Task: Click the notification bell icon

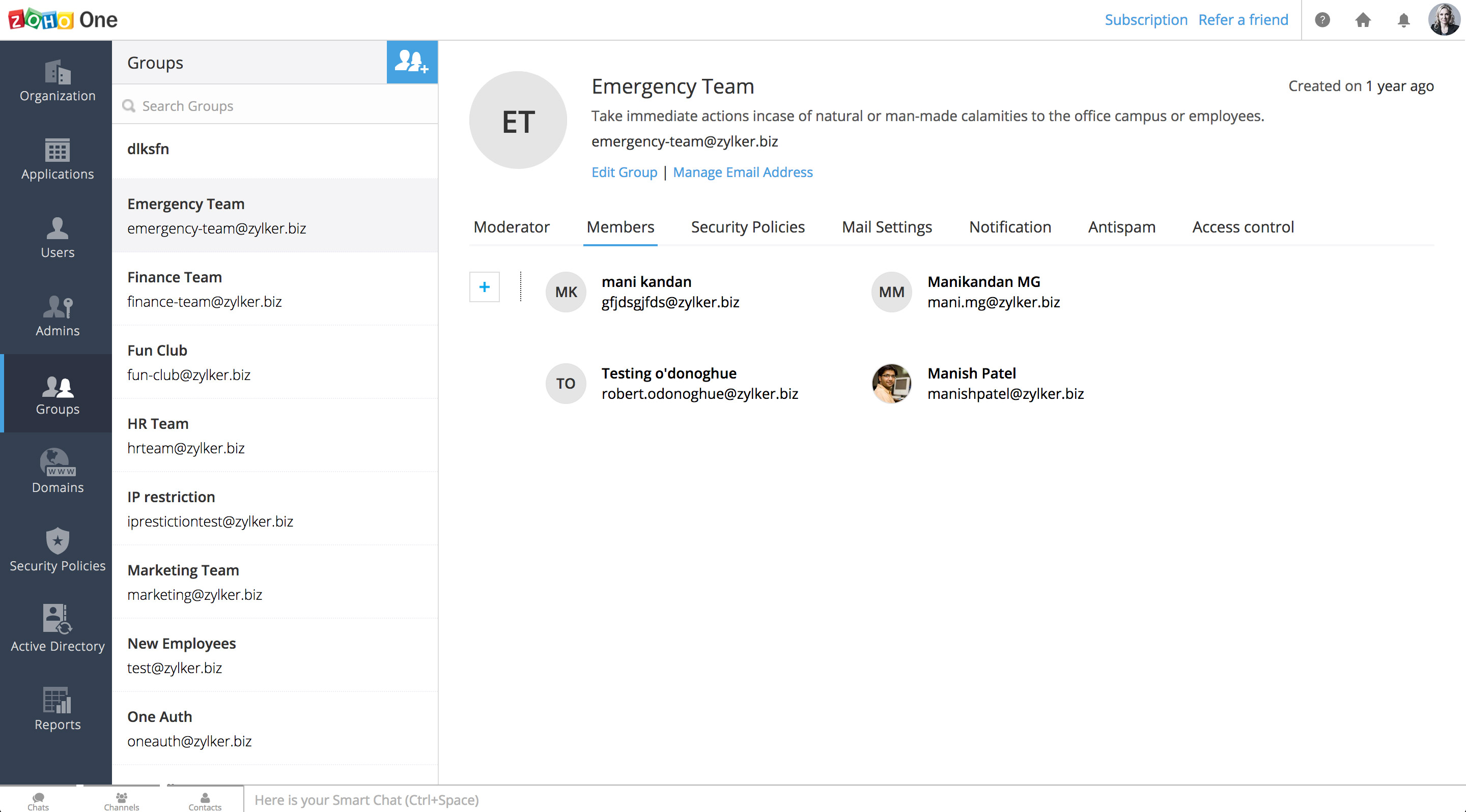Action: tap(1403, 20)
